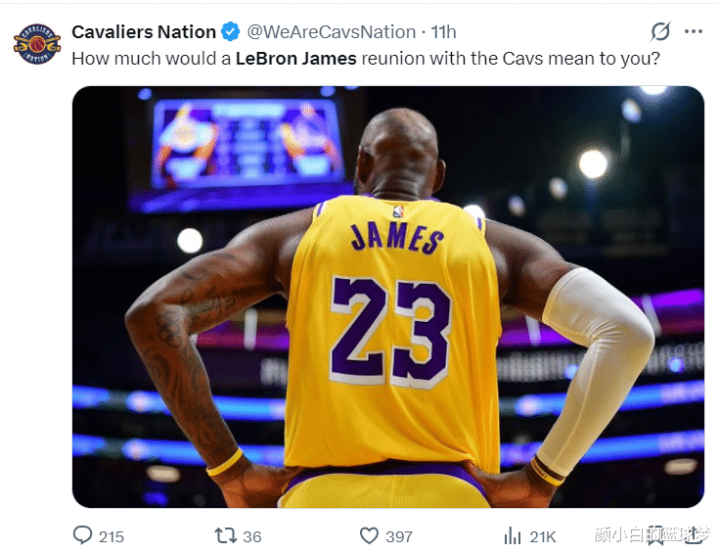Open the LeBron James jersey photo

pos(388,296)
